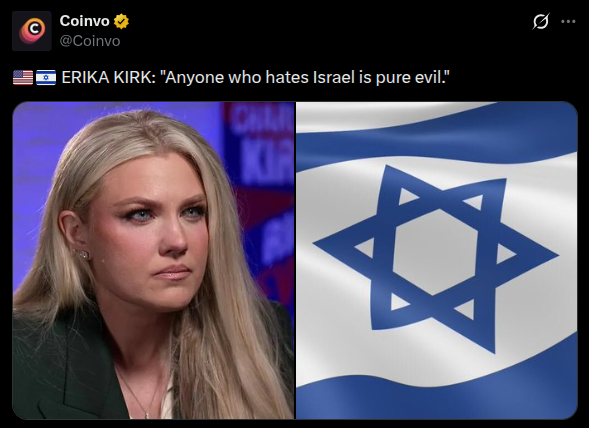Open the right Israel flag image
The width and height of the screenshot is (589, 428).
click(x=436, y=260)
